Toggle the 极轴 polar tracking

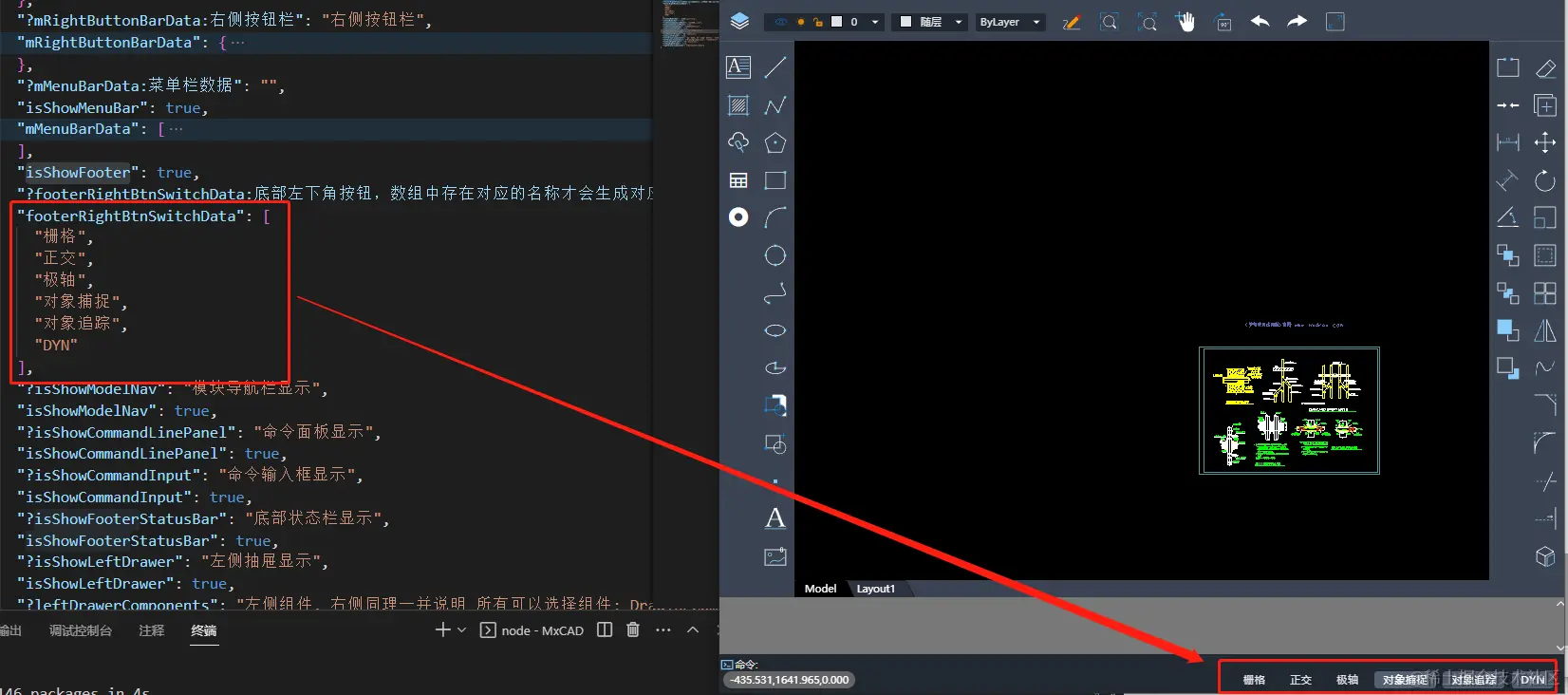pyautogui.click(x=1347, y=680)
